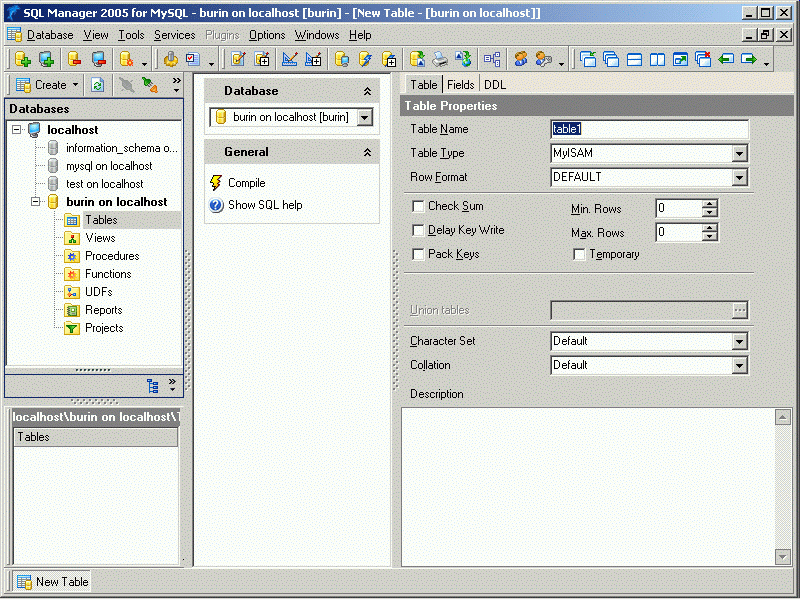Screen dimensions: 800x600
Task: Open the Create button dropdown arrow
Action: (x=75, y=85)
